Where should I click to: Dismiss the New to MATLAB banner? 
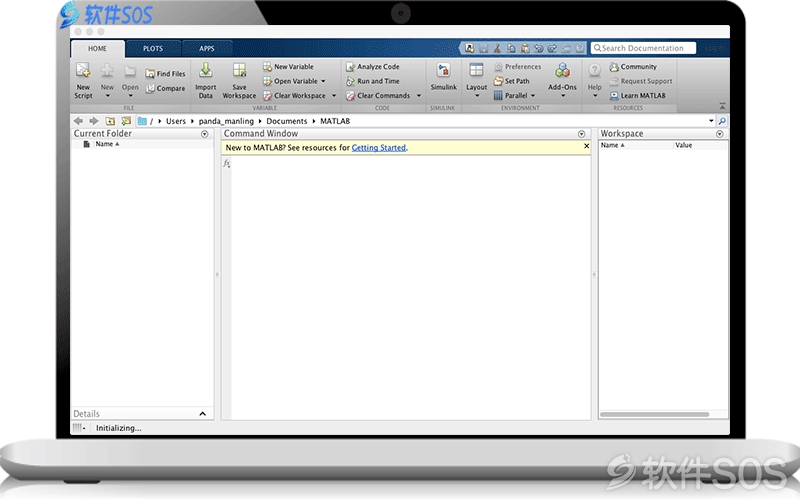pos(586,146)
